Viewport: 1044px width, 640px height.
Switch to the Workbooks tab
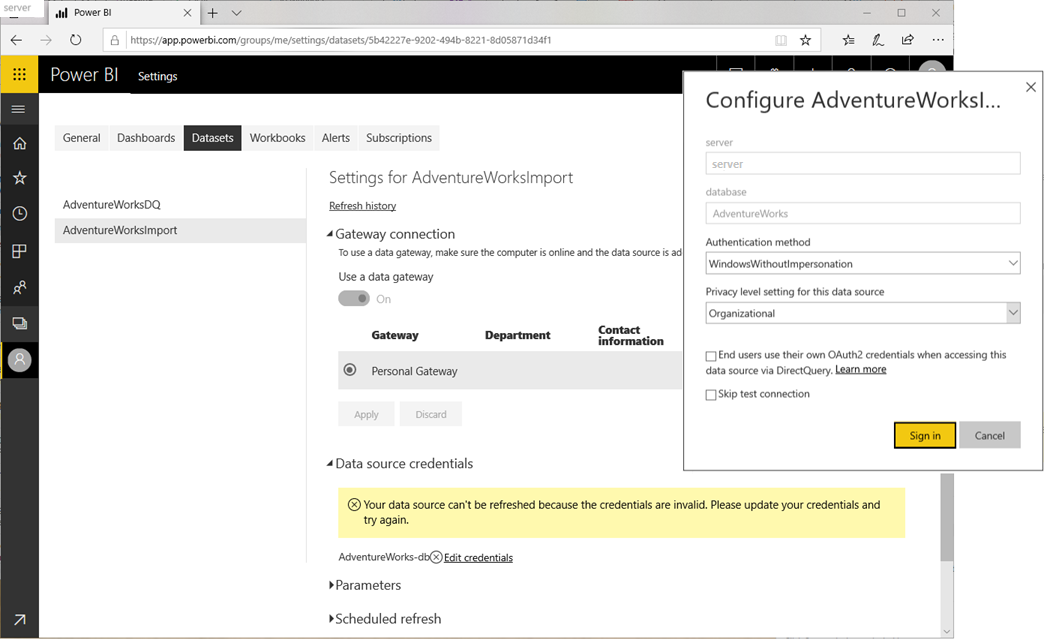click(277, 138)
